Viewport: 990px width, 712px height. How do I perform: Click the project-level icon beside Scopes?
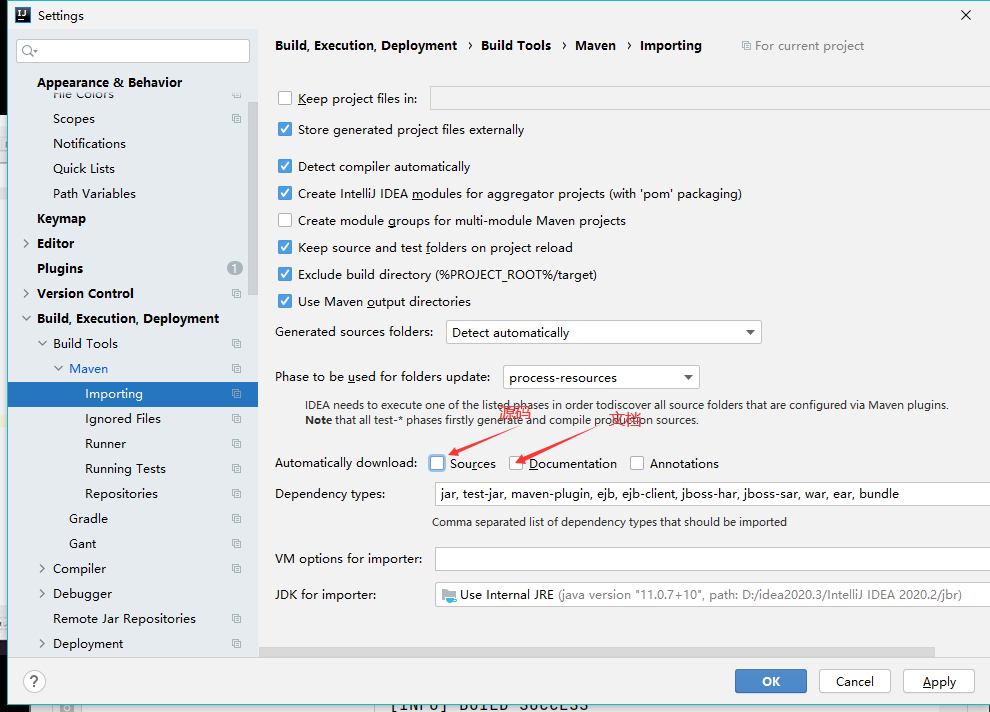tap(237, 119)
